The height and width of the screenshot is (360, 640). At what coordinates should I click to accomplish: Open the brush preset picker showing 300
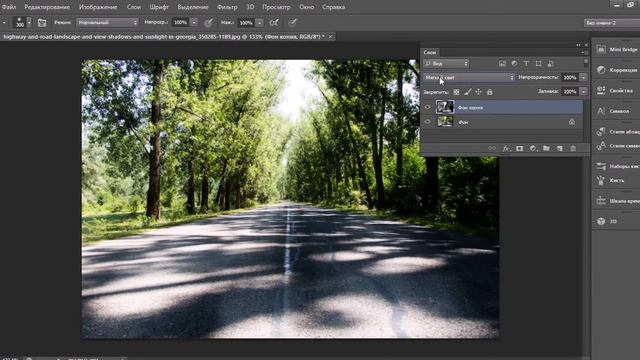pyautogui.click(x=22, y=22)
